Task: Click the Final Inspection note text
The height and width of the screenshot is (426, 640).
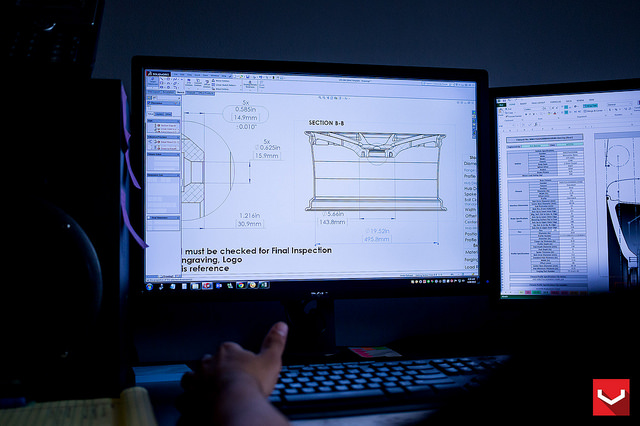Action: pos(258,251)
